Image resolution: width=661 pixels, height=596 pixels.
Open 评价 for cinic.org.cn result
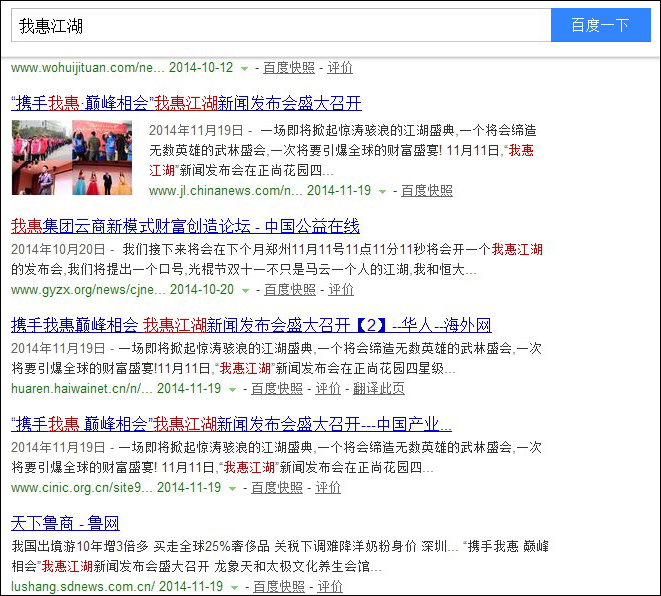(x=328, y=488)
